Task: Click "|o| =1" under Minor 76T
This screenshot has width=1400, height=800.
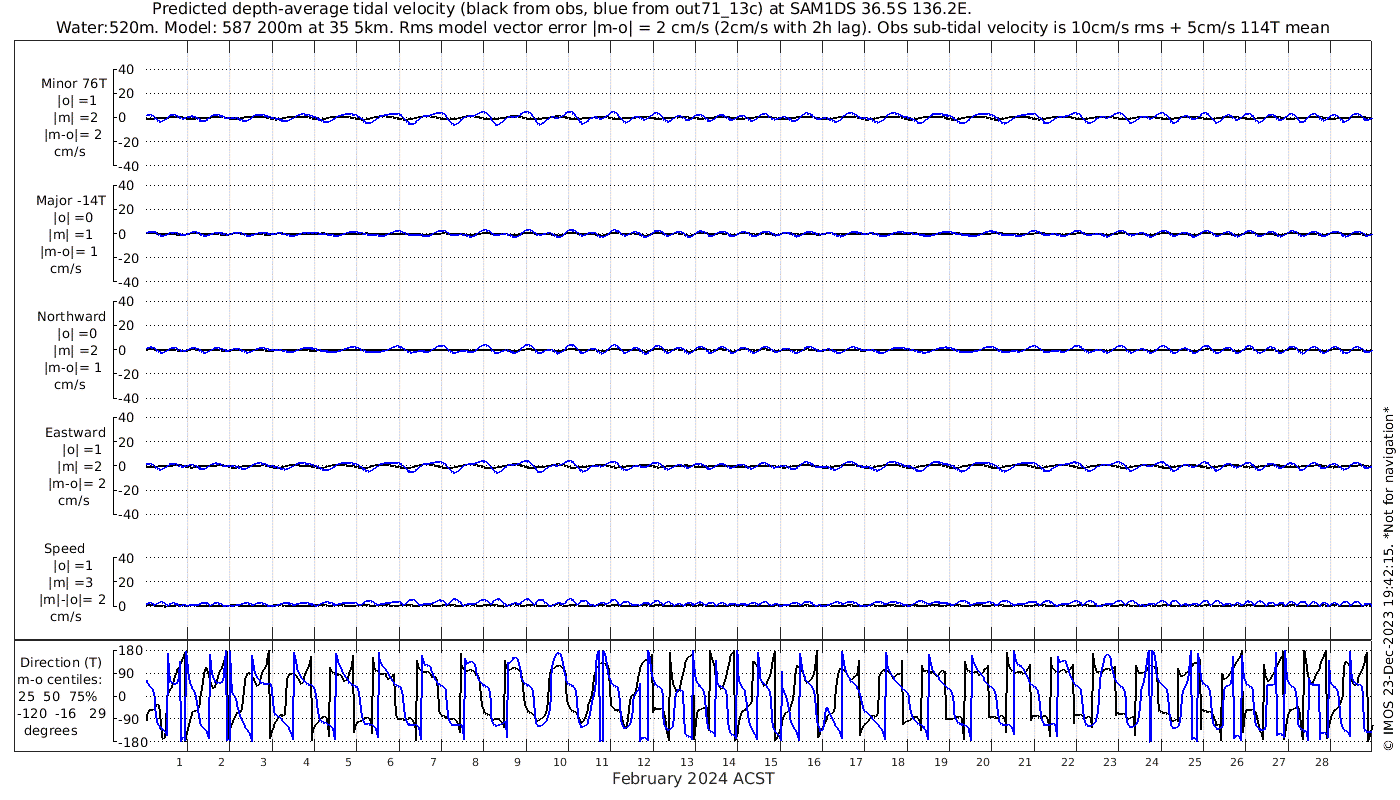Action: [x=76, y=101]
